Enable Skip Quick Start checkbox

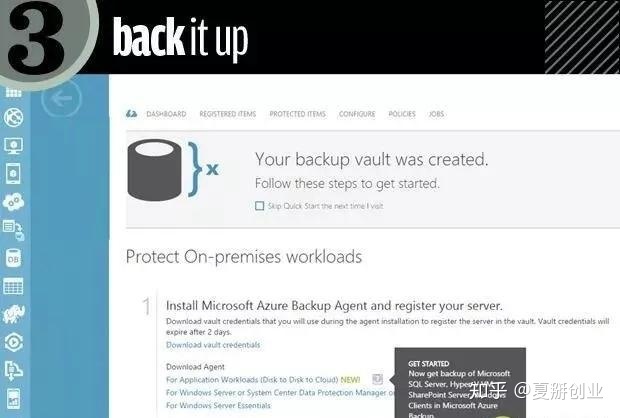(260, 205)
